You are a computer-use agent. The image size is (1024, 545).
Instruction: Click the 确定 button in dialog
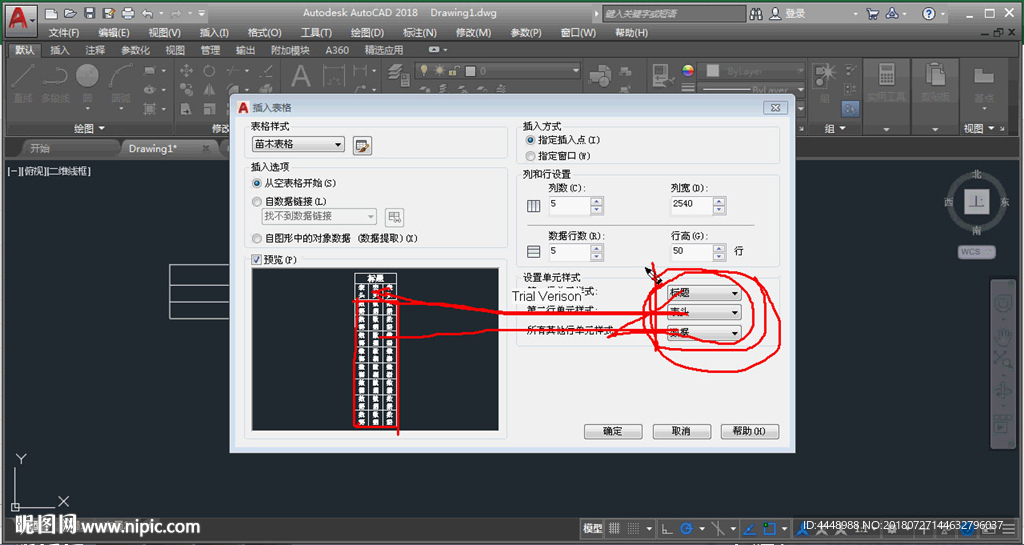(x=613, y=431)
